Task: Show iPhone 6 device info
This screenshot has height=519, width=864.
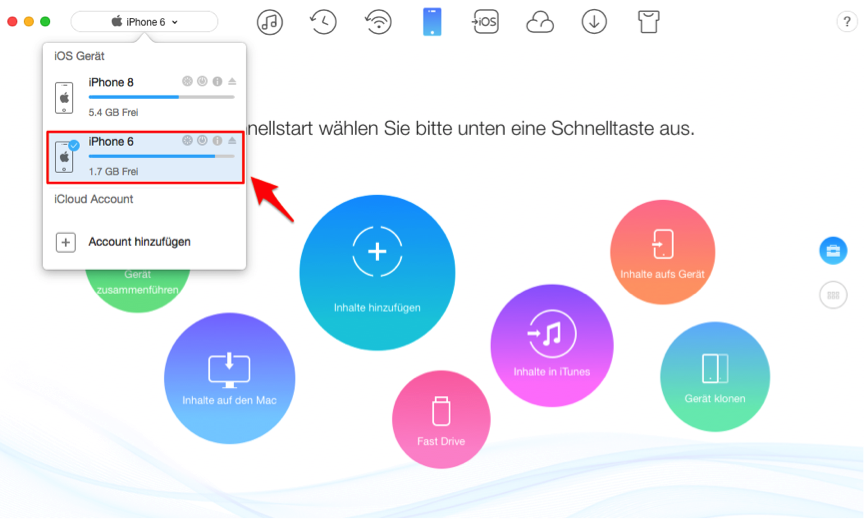Action: tap(218, 141)
